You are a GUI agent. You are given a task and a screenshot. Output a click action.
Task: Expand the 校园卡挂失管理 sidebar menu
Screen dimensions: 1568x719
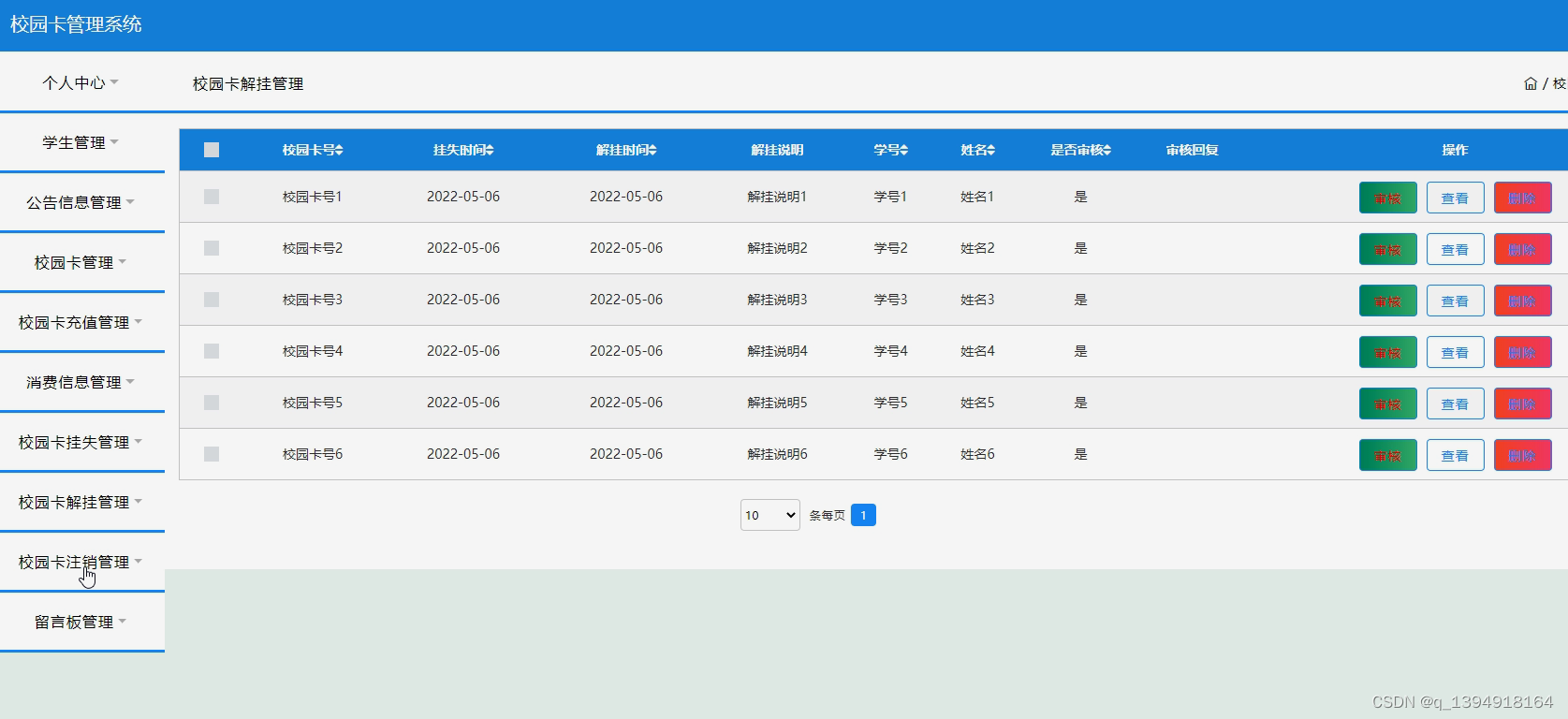coord(81,442)
